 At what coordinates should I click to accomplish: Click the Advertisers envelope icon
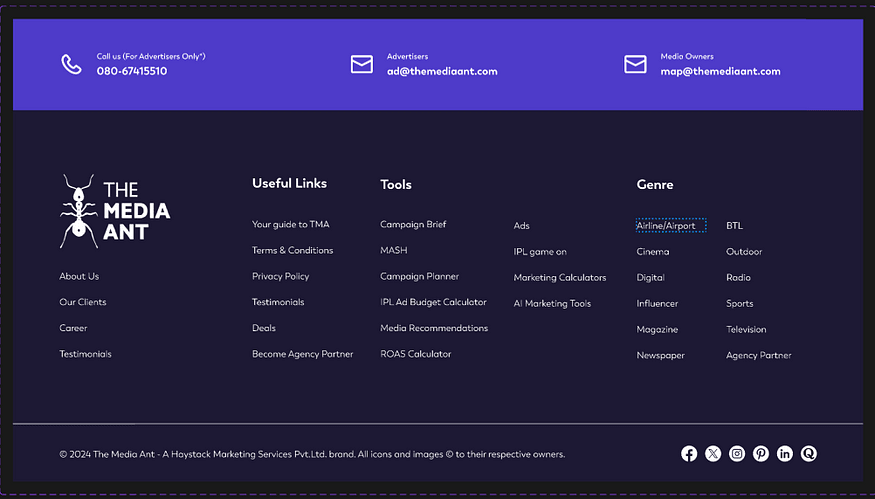coord(362,64)
